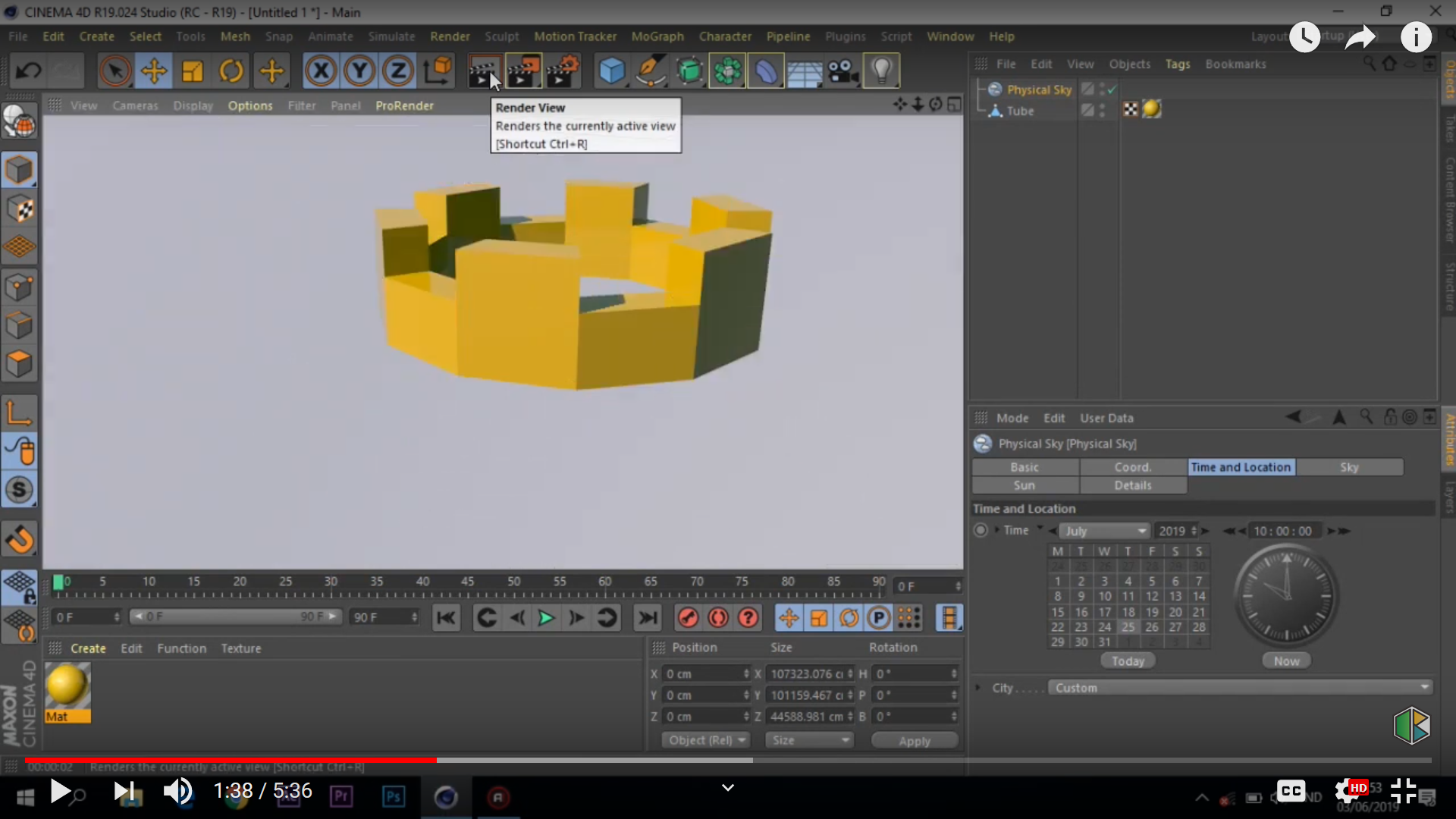Play the animation forward
The height and width of the screenshot is (819, 1456).
click(x=546, y=618)
